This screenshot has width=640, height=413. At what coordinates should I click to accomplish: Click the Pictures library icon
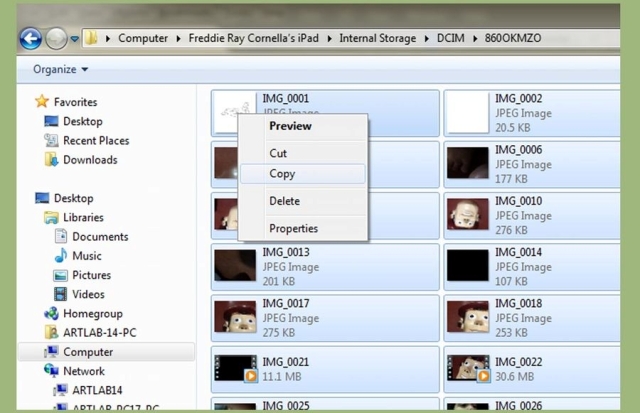(60, 275)
